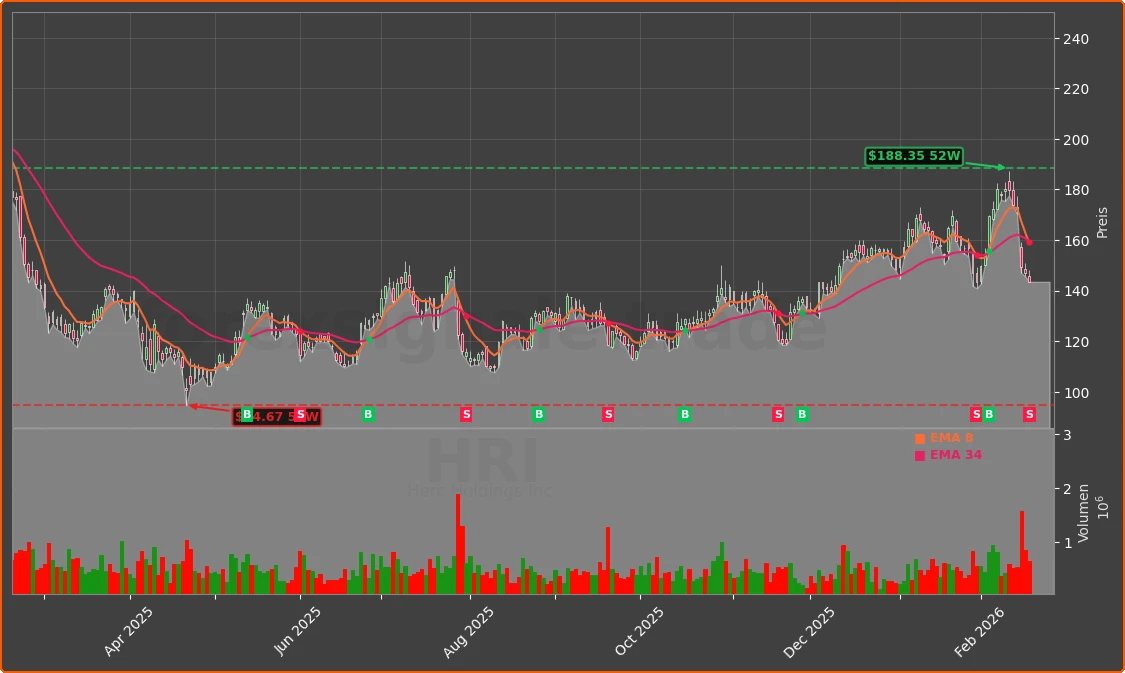Click the S sell marker just left of Dec 2025
This screenshot has width=1125, height=673.
(x=776, y=415)
